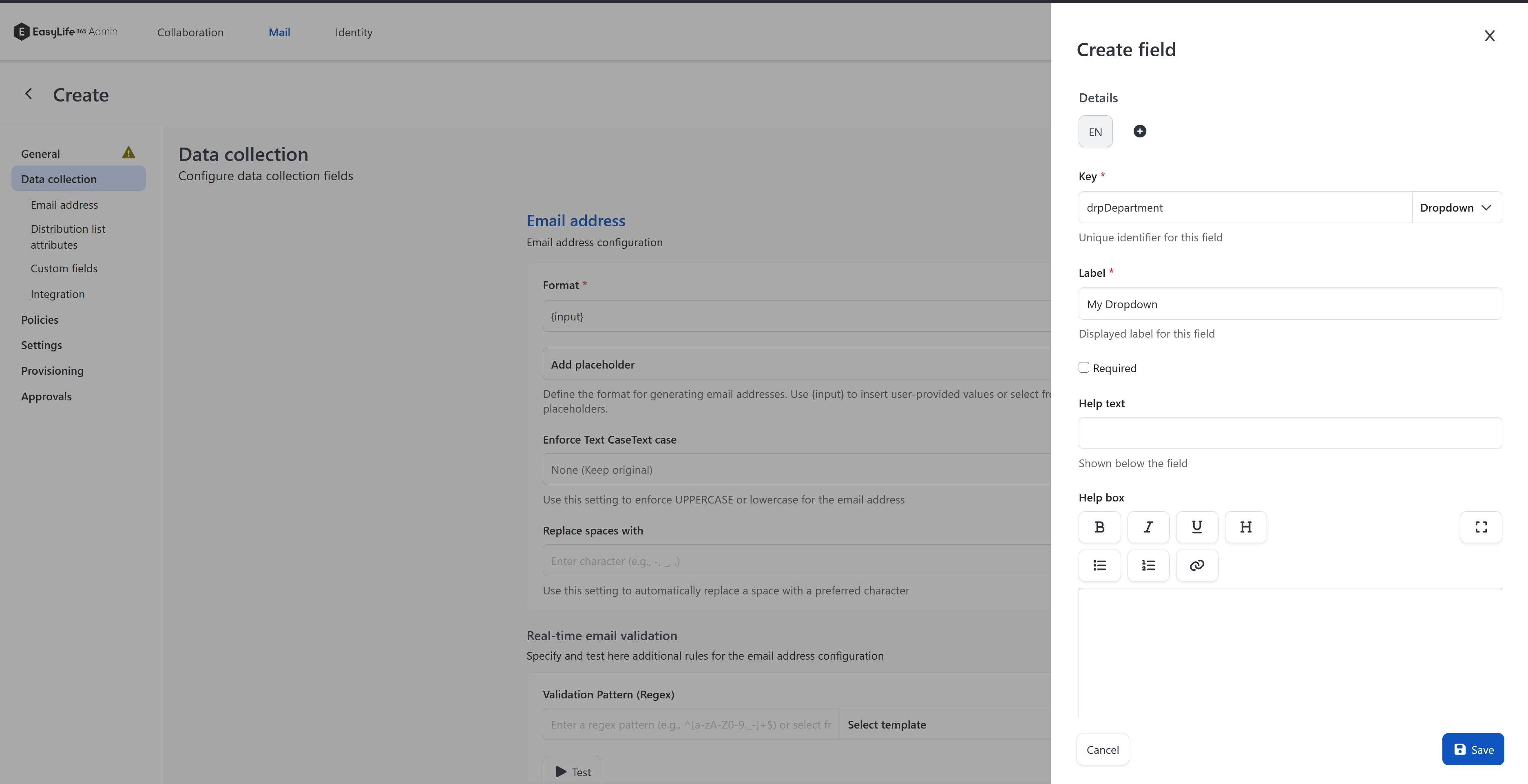This screenshot has height=784, width=1528.
Task: Insert a numbered list in Help box
Action: coord(1148,565)
